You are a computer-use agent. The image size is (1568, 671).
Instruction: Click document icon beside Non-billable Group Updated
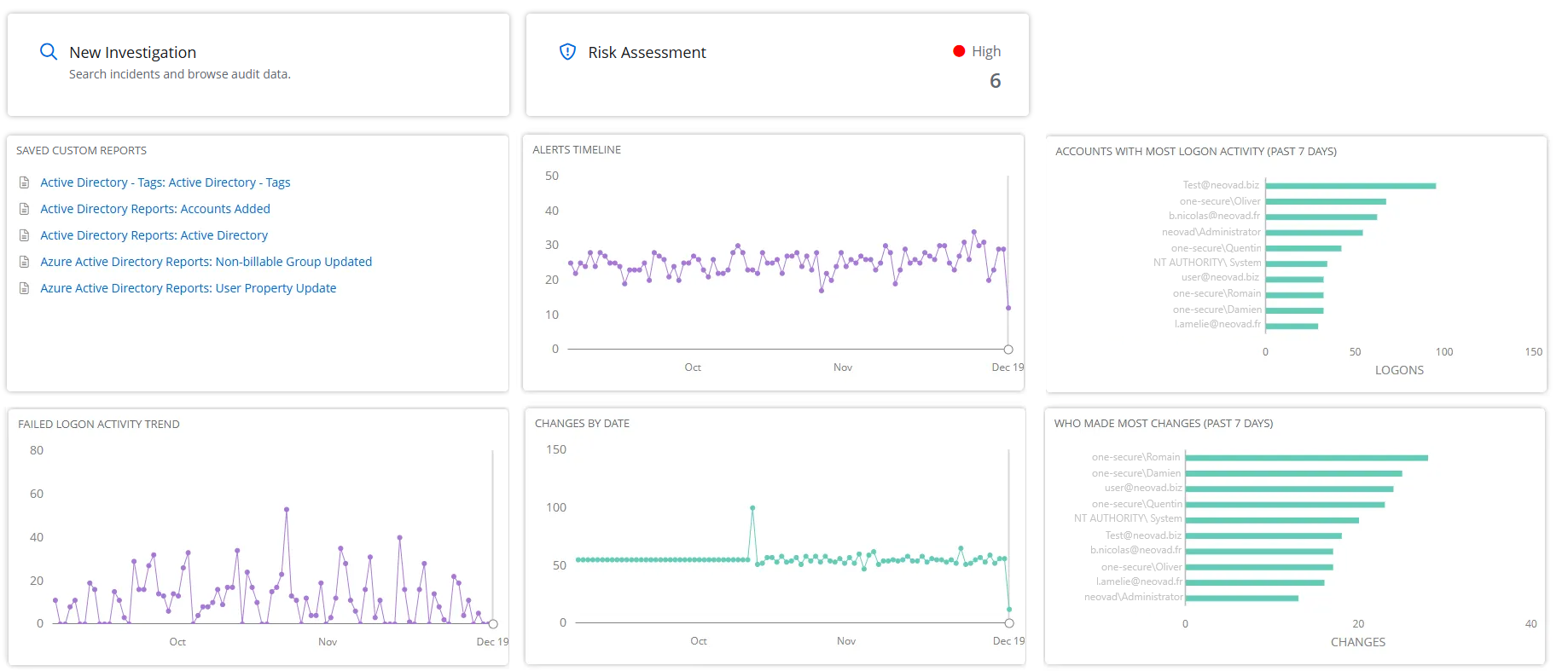point(25,262)
